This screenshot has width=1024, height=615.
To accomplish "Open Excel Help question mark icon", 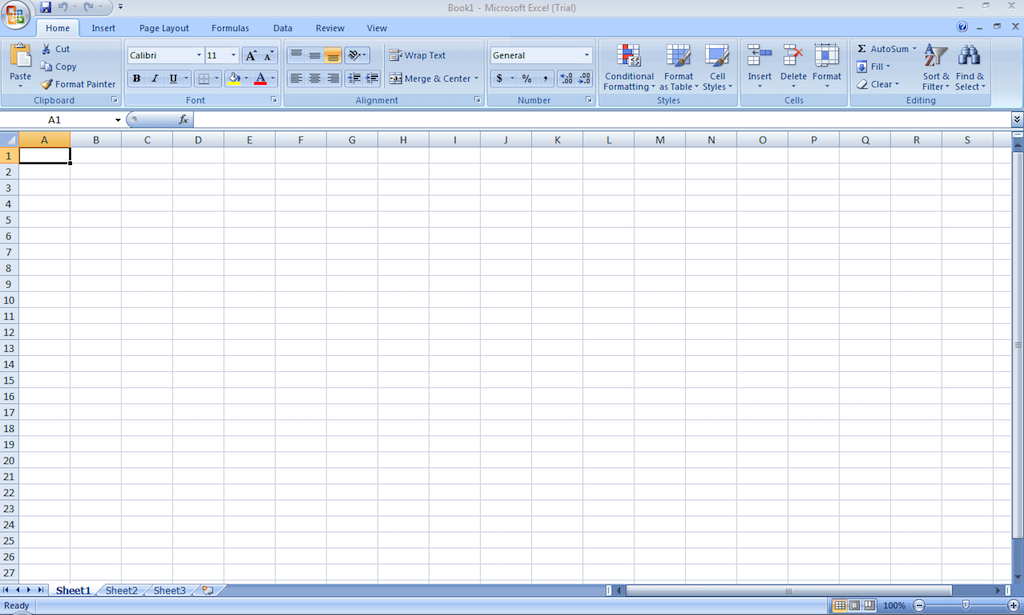I will click(x=962, y=27).
